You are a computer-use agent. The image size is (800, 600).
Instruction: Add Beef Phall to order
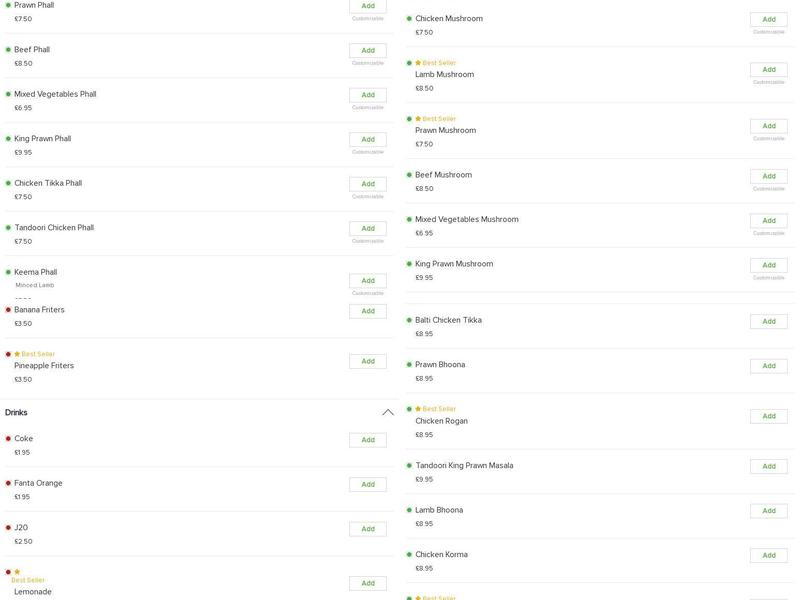[368, 51]
